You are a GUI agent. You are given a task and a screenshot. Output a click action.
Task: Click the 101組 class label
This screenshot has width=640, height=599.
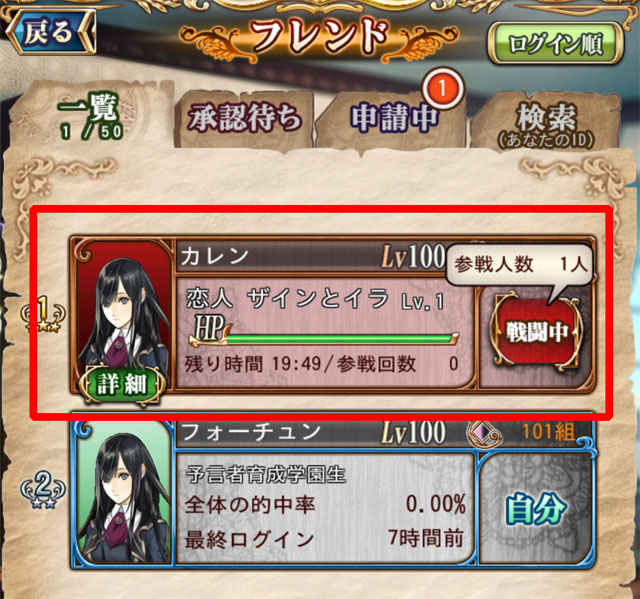[549, 432]
